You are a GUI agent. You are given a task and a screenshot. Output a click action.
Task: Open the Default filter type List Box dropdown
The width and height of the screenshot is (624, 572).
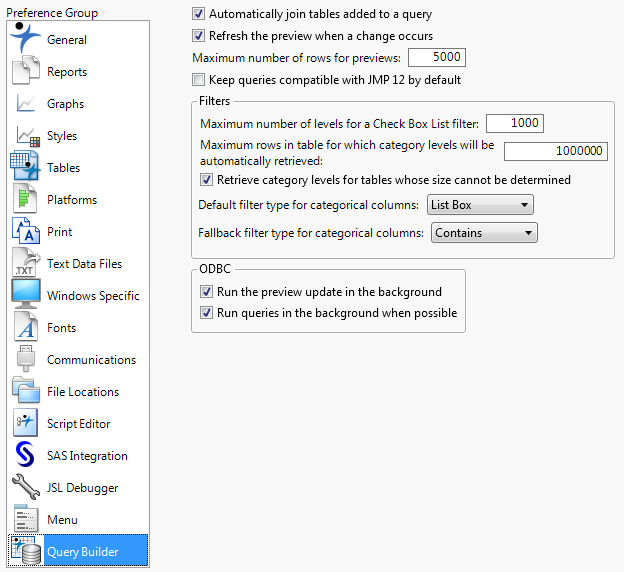click(x=480, y=205)
